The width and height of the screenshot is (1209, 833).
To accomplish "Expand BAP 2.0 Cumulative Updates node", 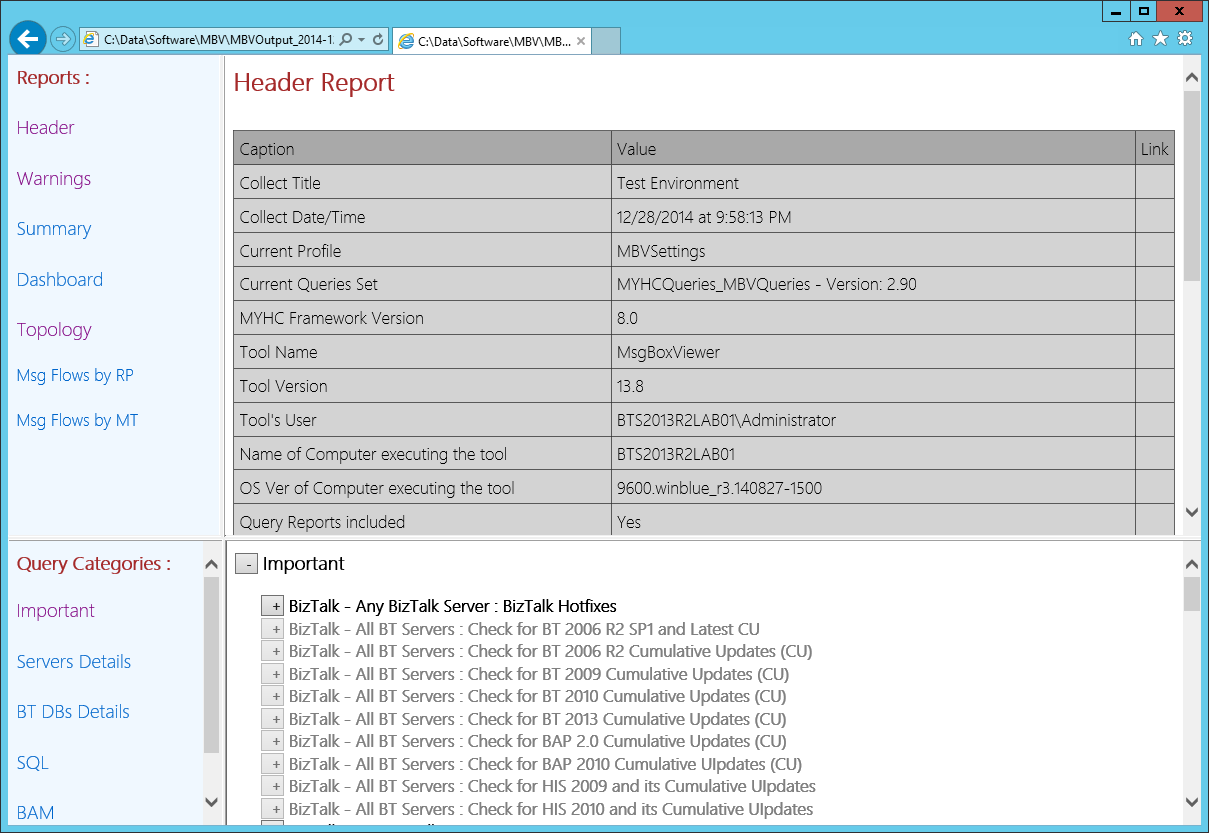I will pyautogui.click(x=272, y=741).
